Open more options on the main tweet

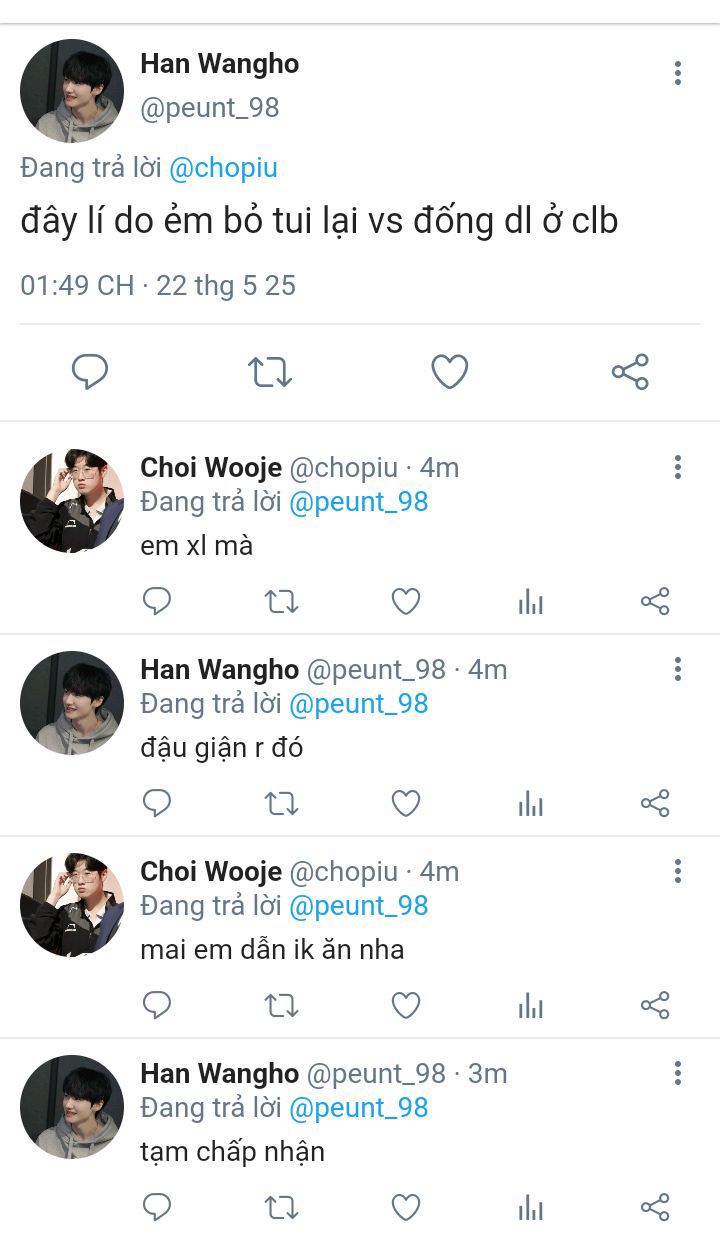678,73
